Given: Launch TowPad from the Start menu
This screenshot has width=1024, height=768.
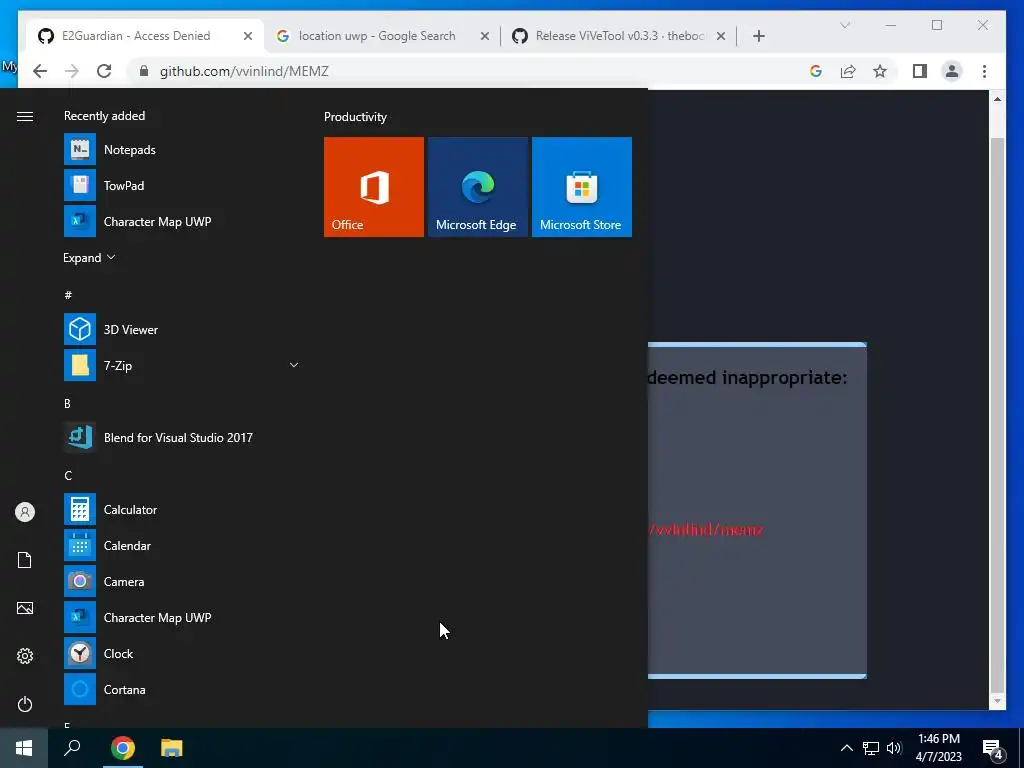Looking at the screenshot, I should 182,185.
